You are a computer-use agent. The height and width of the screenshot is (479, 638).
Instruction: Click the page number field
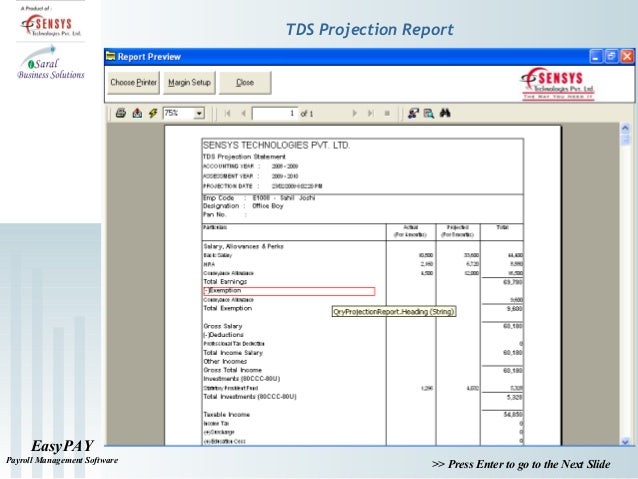pos(275,114)
